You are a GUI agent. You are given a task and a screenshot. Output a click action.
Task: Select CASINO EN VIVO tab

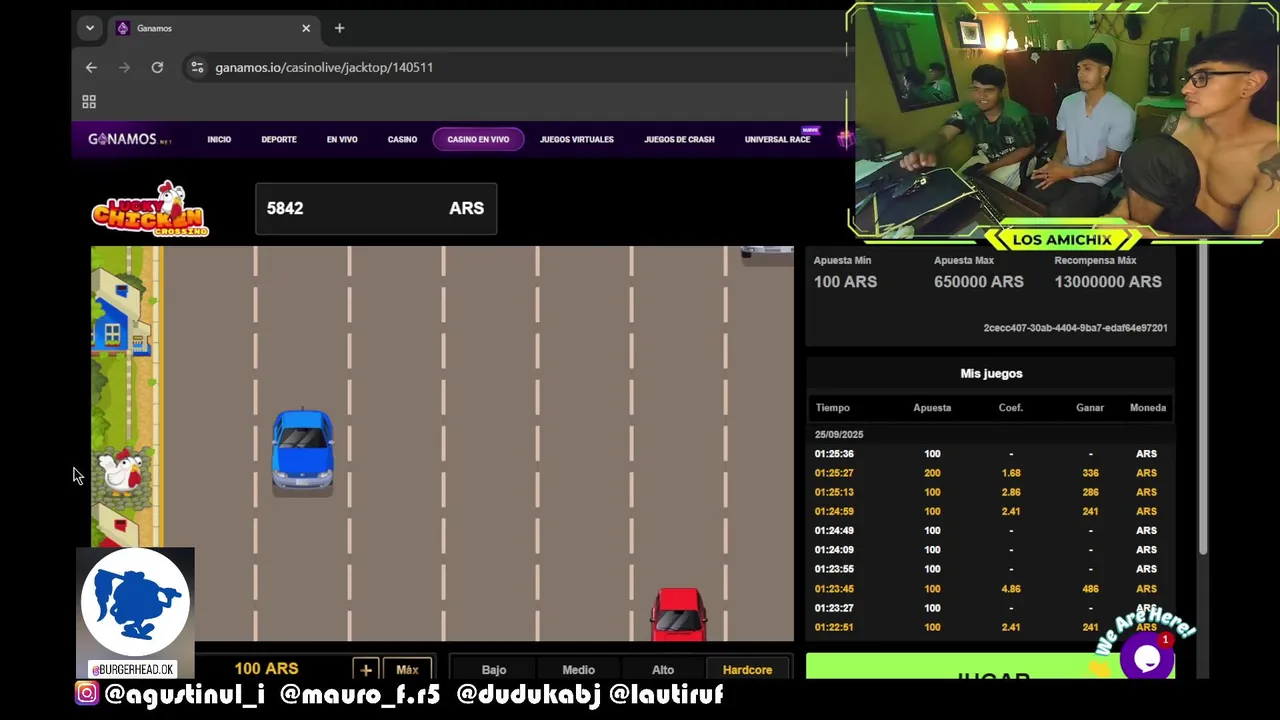click(478, 139)
